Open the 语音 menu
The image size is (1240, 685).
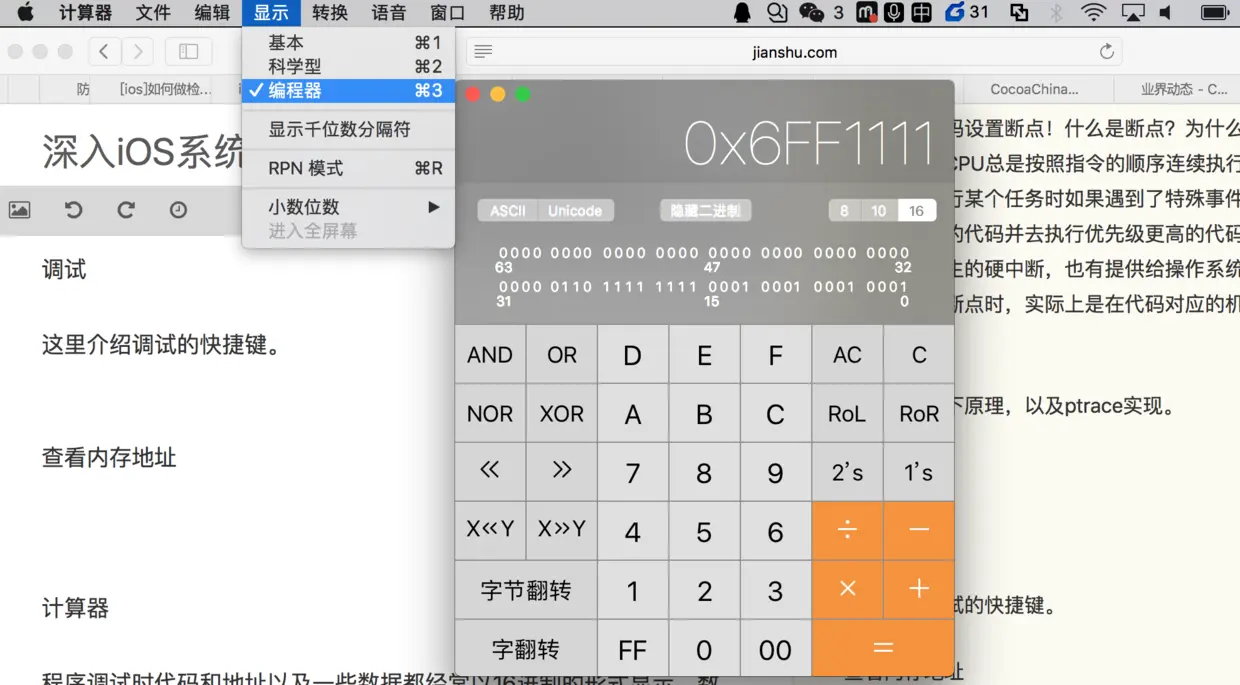click(388, 13)
